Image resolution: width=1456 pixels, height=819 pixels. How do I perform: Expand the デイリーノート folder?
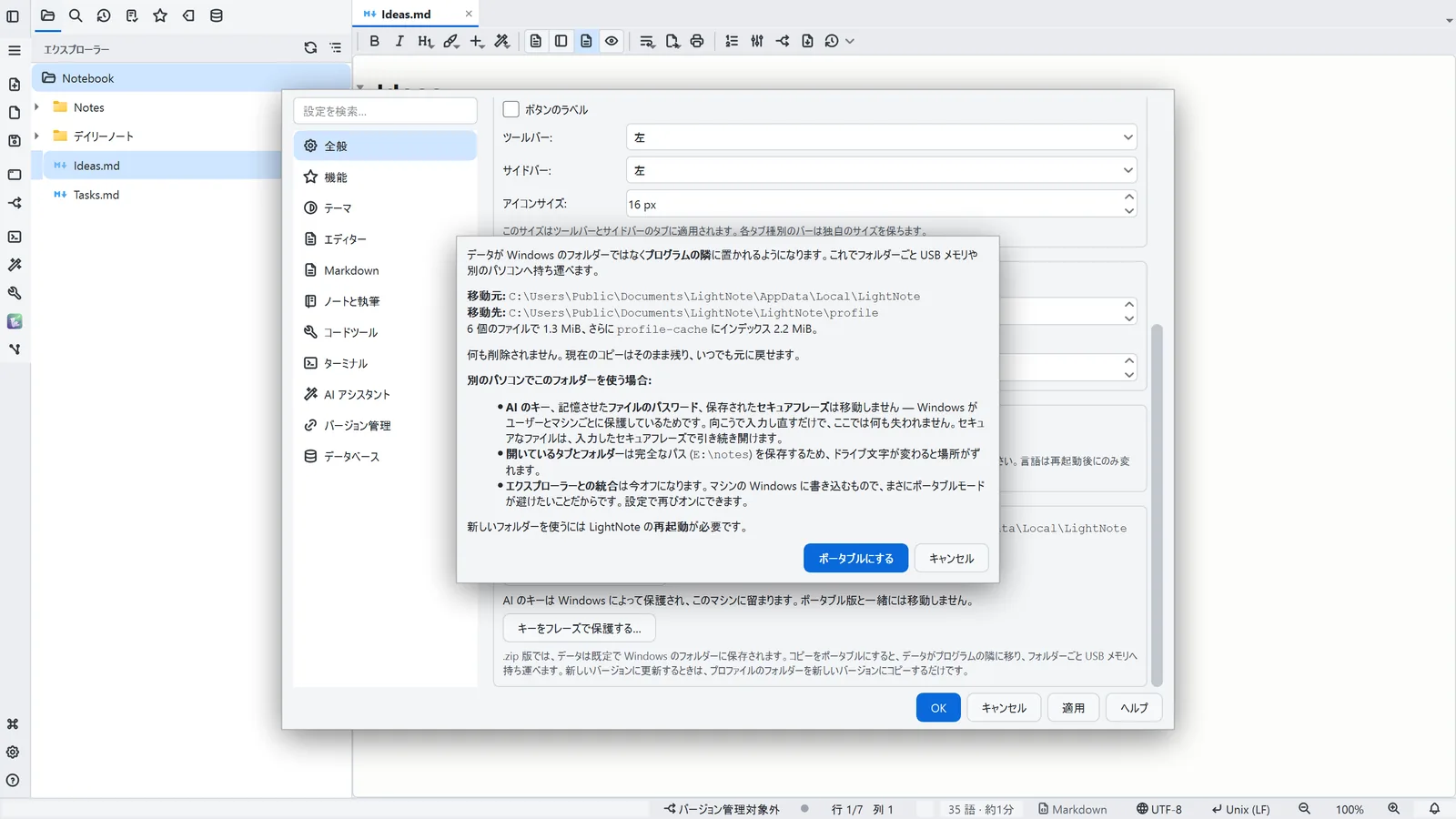pos(36,136)
